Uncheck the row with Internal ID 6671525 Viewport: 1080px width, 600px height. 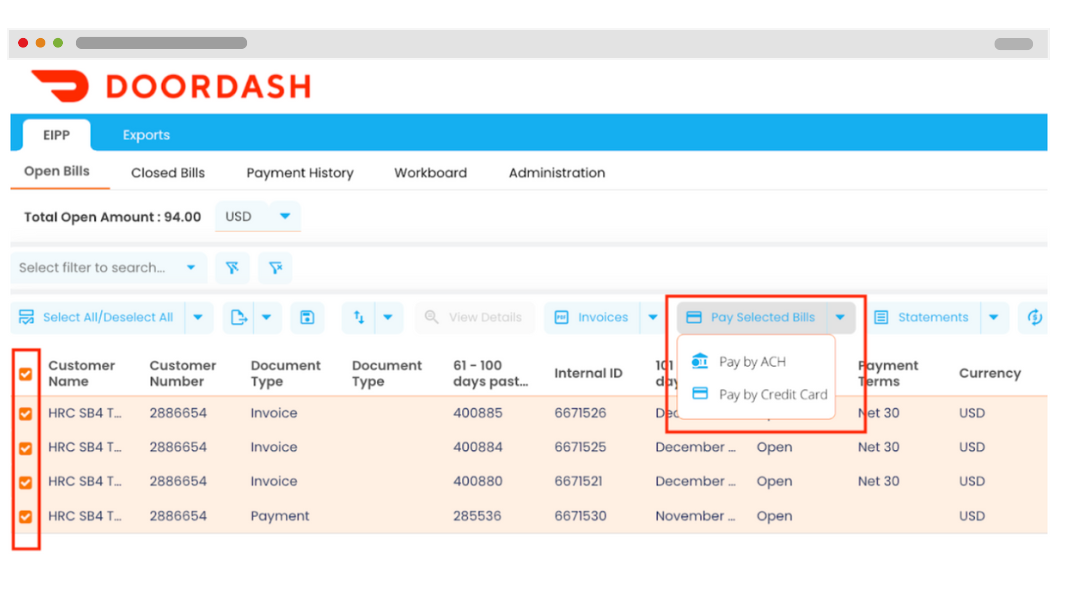[25, 448]
